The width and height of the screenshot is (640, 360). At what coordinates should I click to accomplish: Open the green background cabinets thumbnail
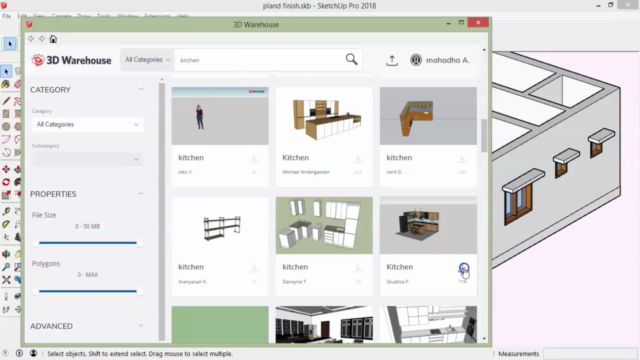[x=324, y=226]
